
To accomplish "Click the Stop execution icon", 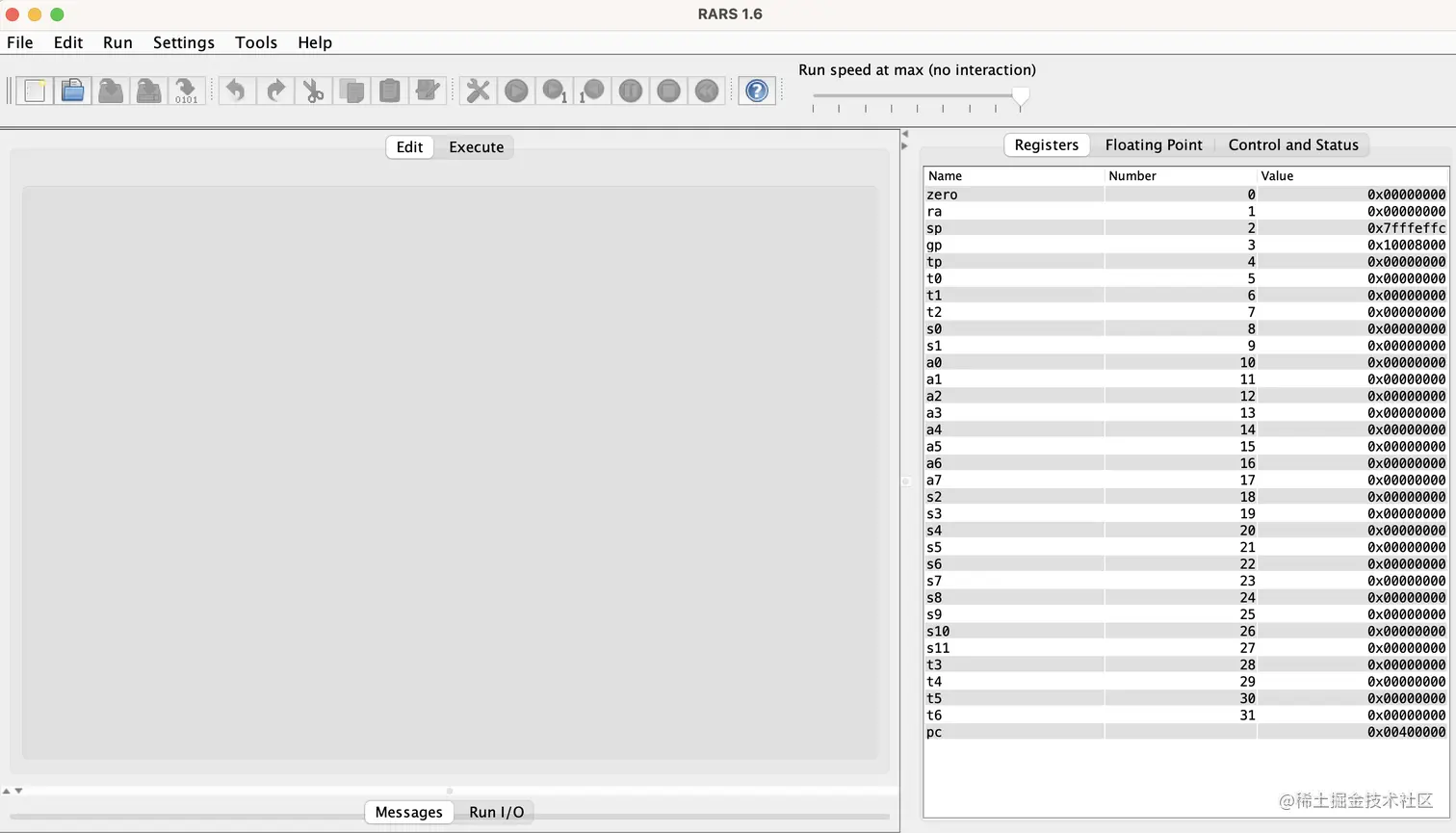I will tap(668, 91).
